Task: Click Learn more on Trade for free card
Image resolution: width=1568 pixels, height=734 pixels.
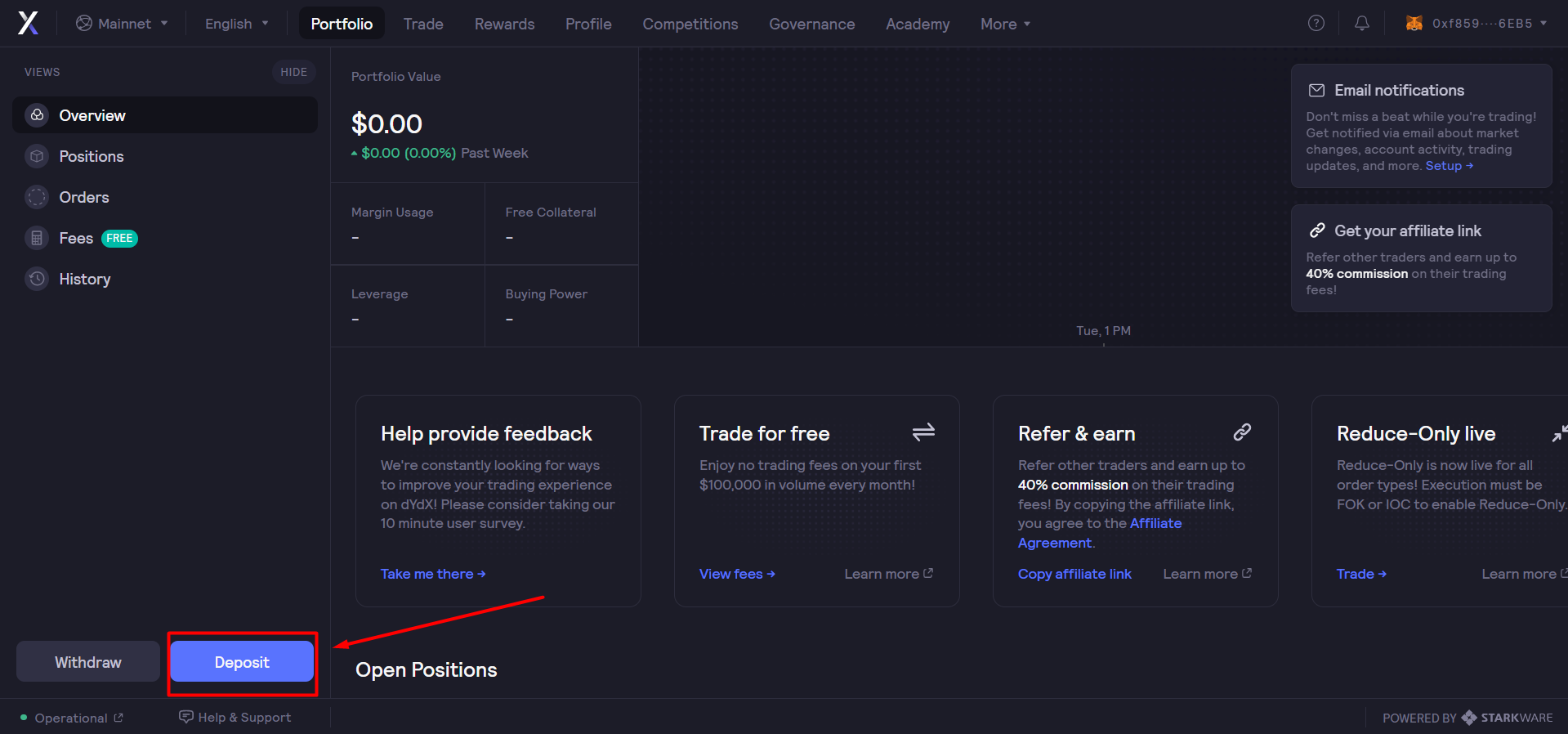Action: pyautogui.click(x=889, y=574)
